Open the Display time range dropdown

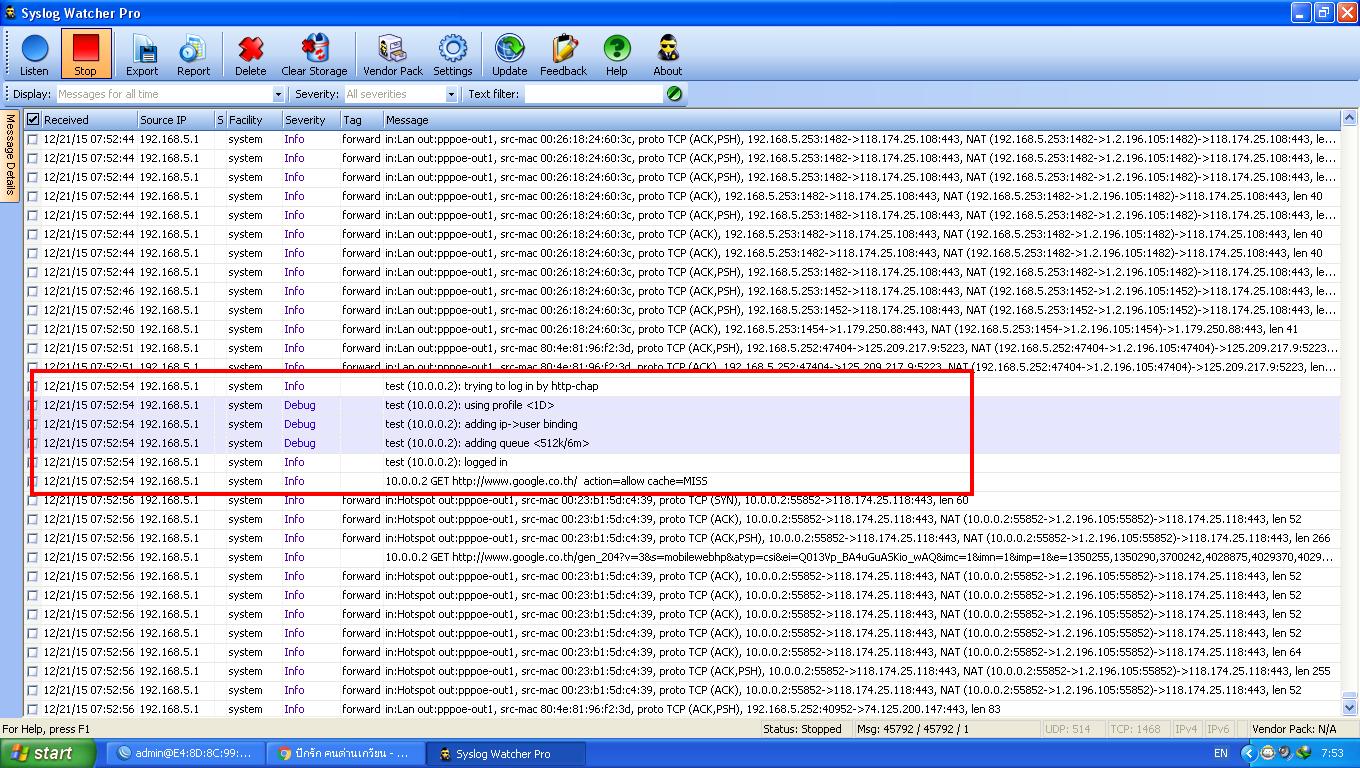tap(278, 94)
